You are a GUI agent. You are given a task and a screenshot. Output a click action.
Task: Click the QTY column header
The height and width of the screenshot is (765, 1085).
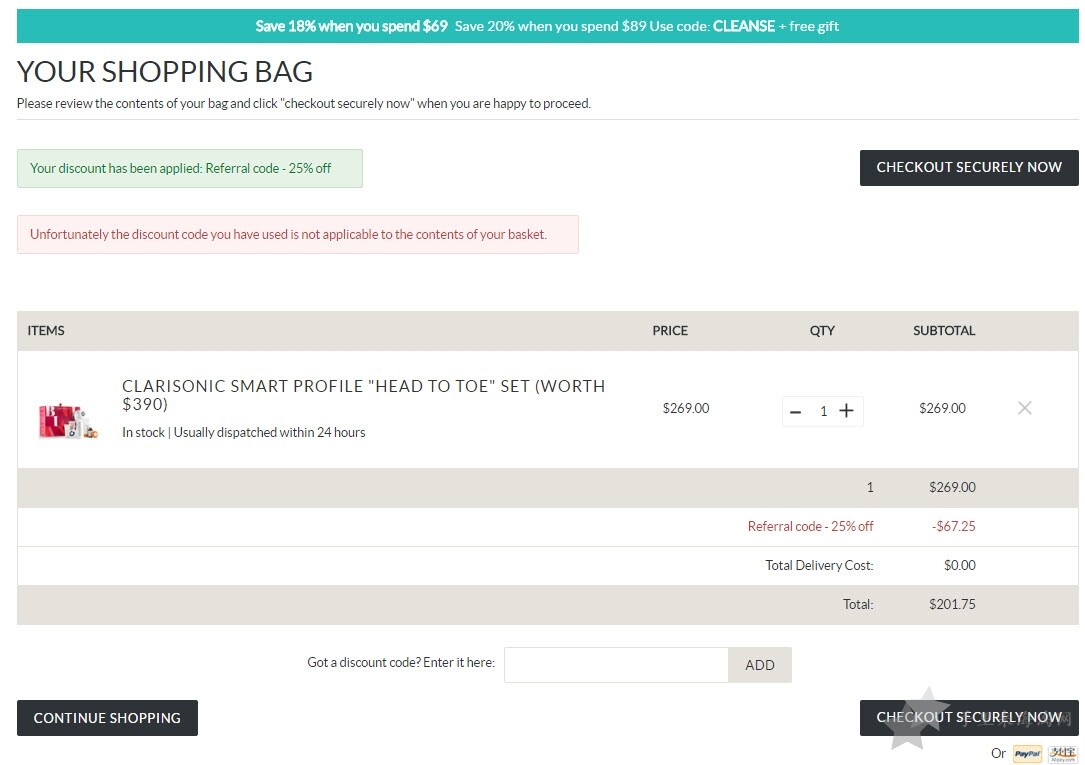coord(822,331)
